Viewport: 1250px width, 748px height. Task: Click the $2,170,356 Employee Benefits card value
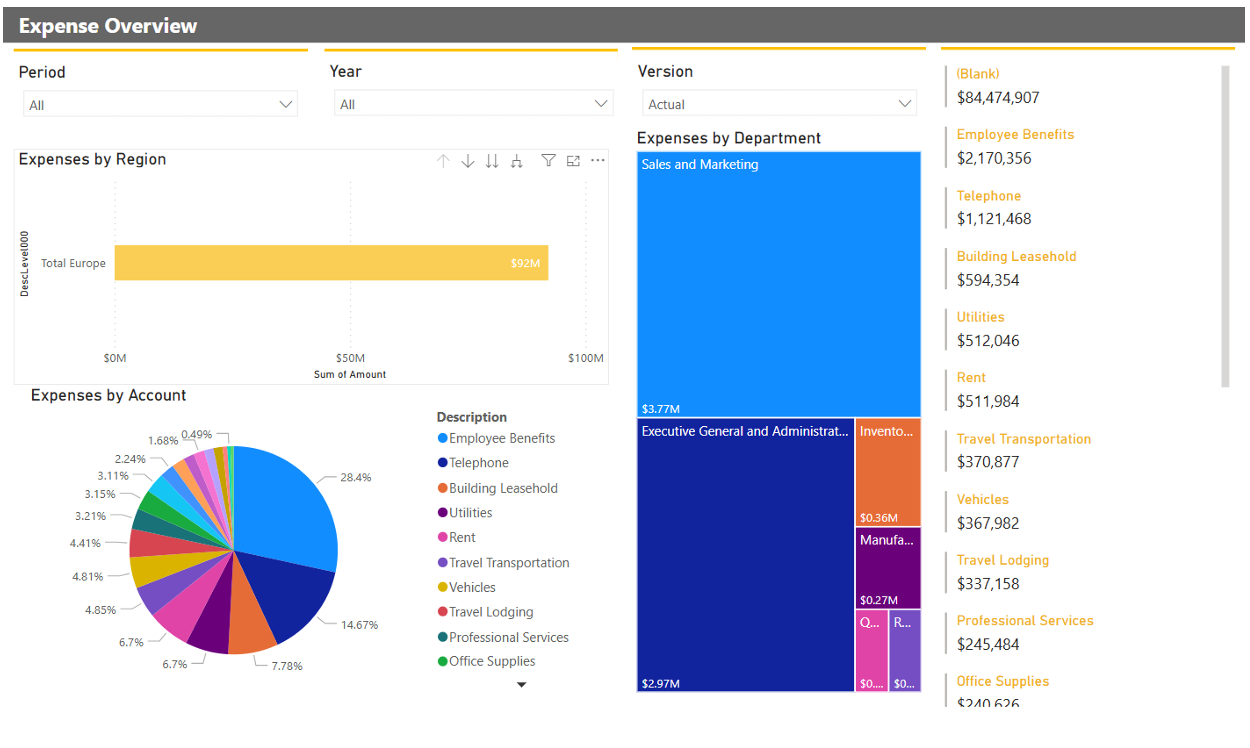coord(994,158)
